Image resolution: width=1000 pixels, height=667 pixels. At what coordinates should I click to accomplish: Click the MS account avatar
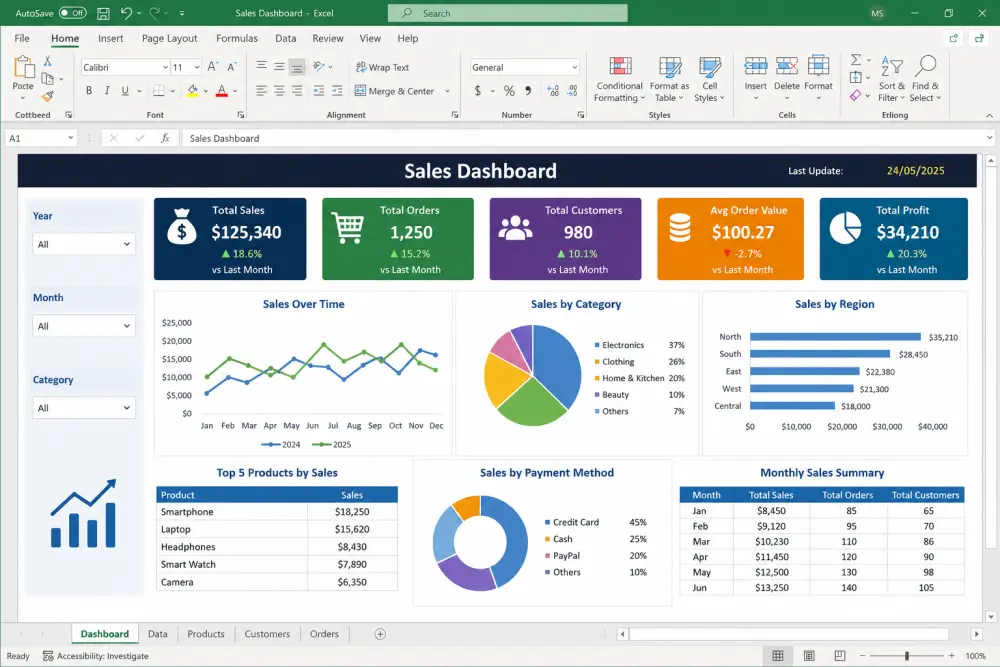tap(878, 13)
